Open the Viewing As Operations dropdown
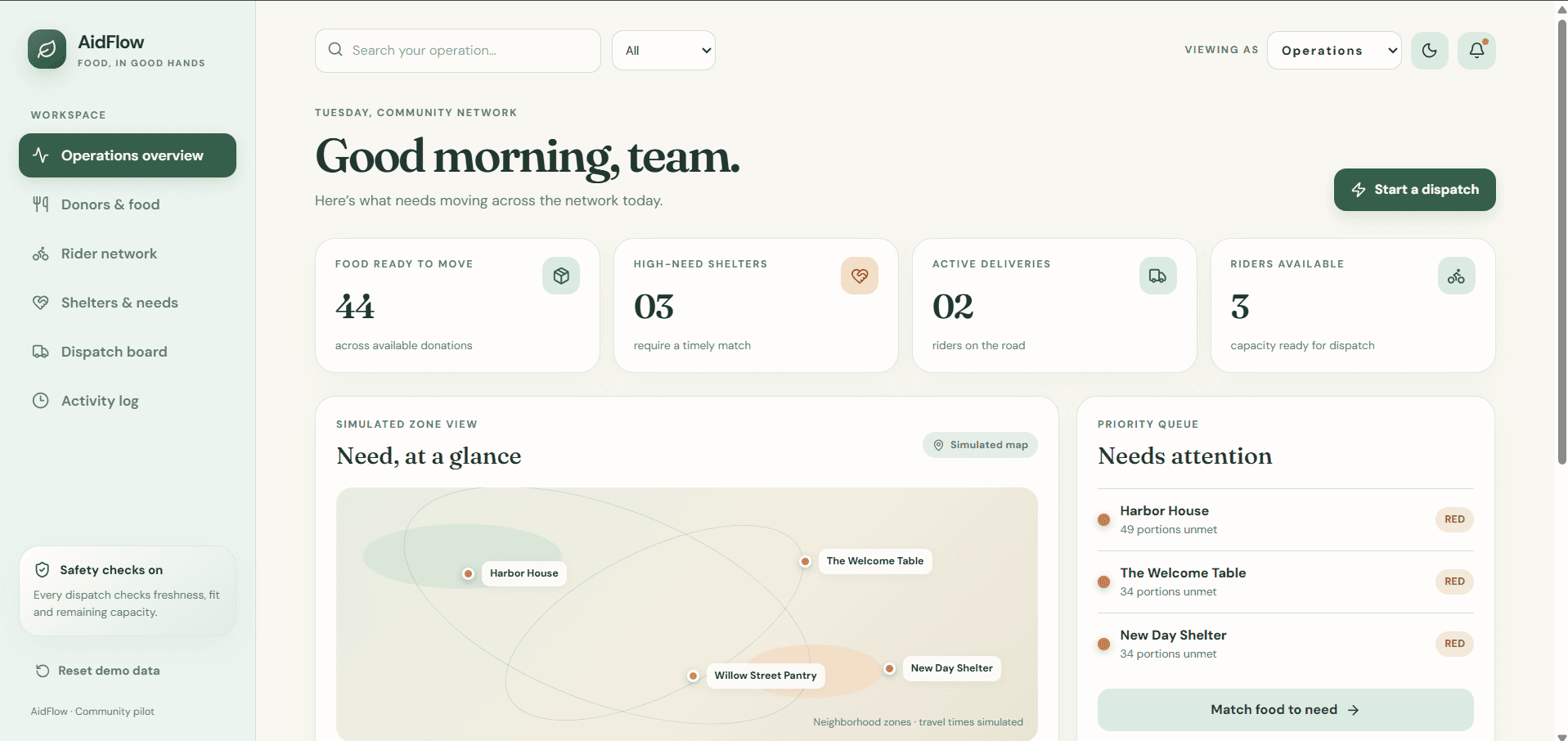The width and height of the screenshot is (1568, 741). (1334, 51)
